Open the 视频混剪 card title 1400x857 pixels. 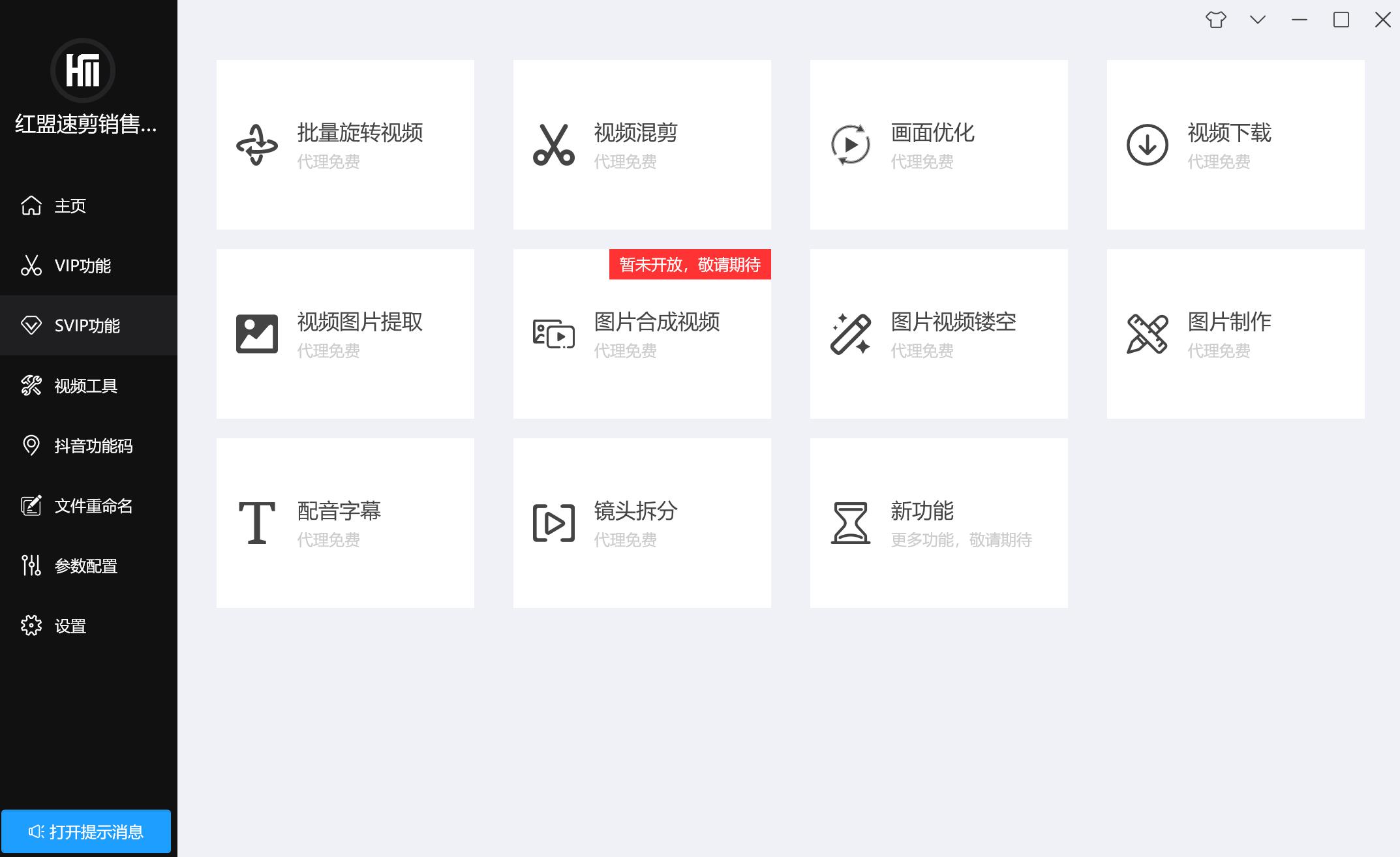(x=636, y=132)
